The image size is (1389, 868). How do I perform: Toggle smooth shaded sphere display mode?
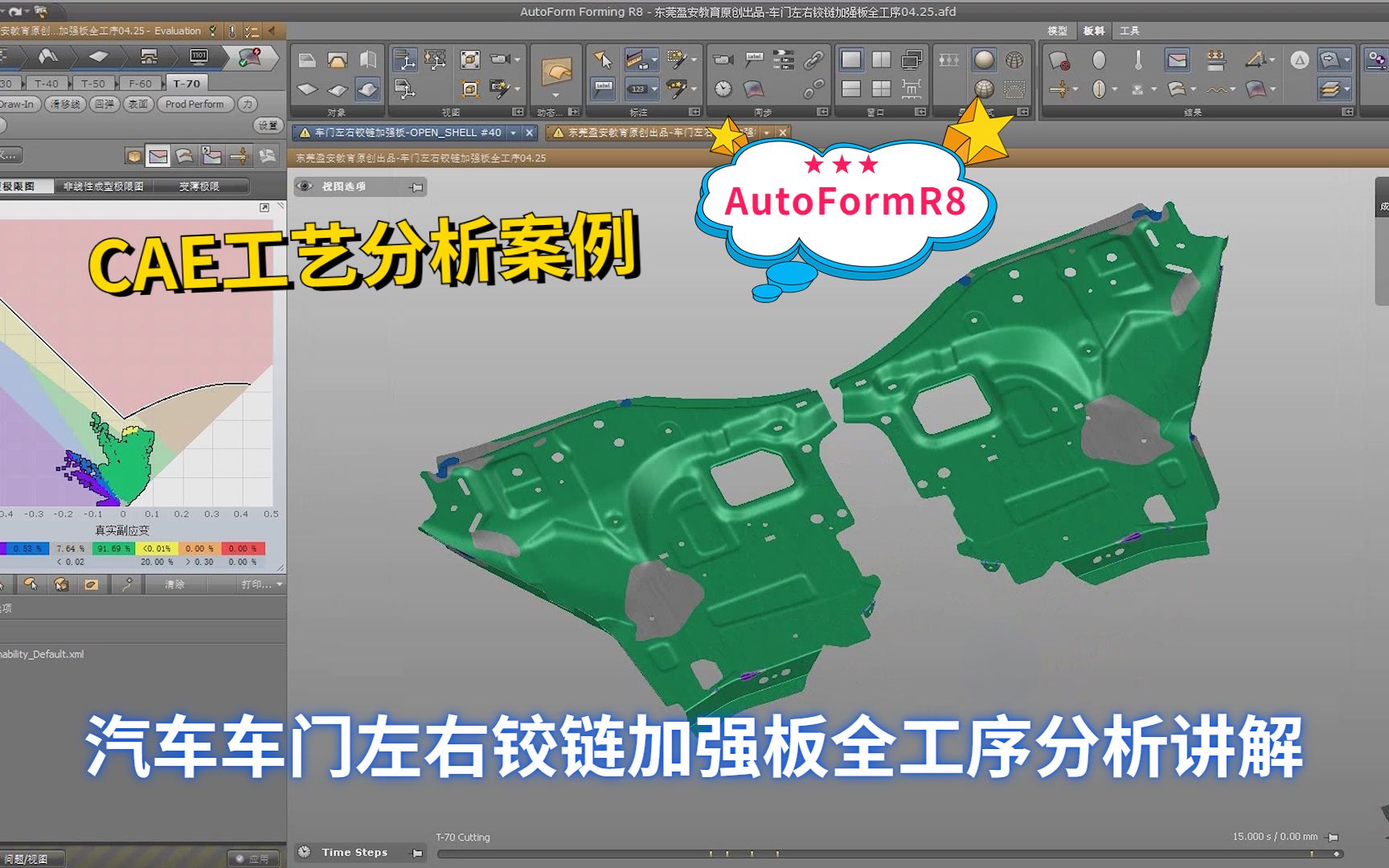click(x=984, y=59)
